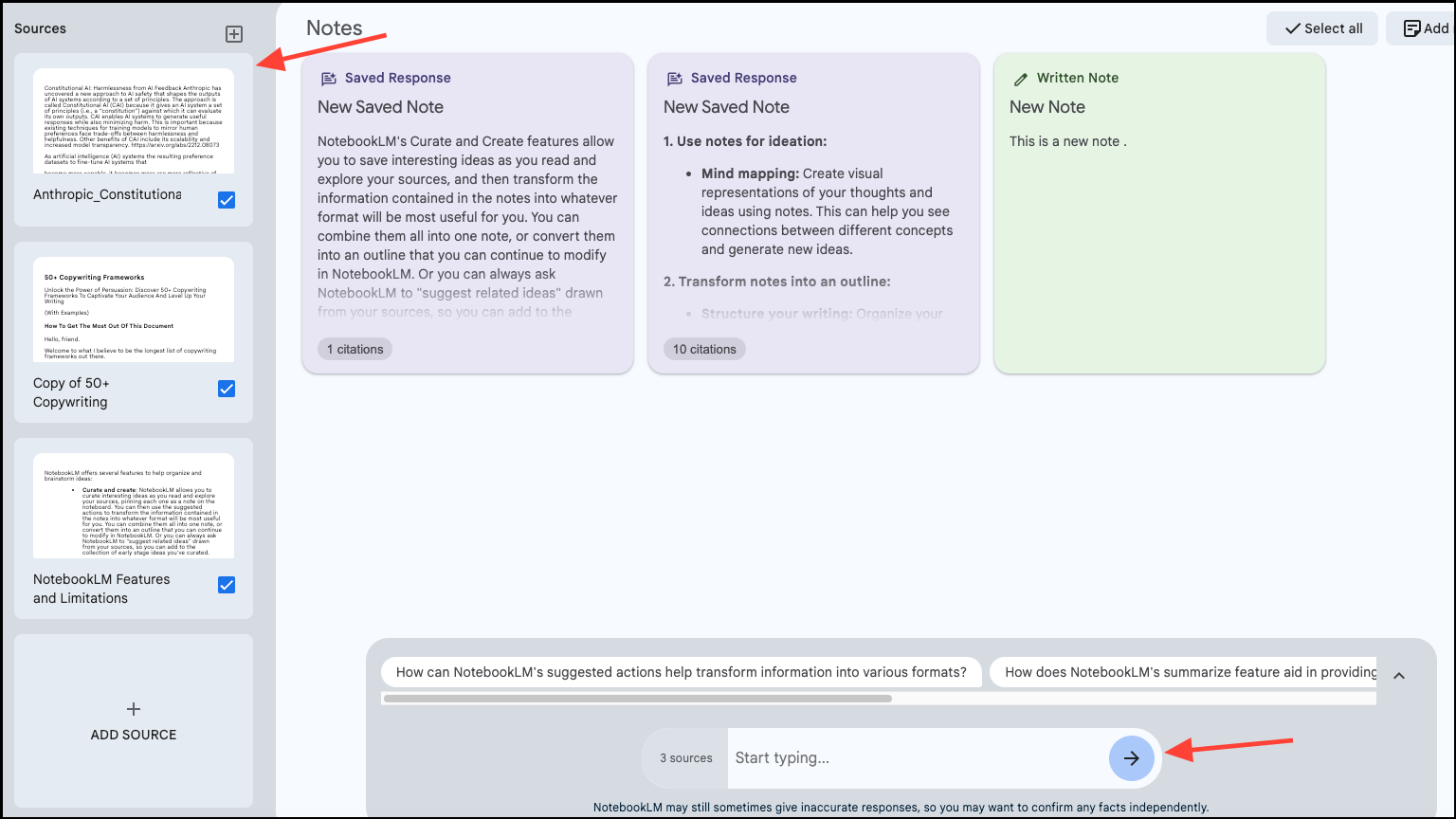Click NotebookLM Features and Limitations name
Screen dimensions: 1456x819
coord(101,589)
